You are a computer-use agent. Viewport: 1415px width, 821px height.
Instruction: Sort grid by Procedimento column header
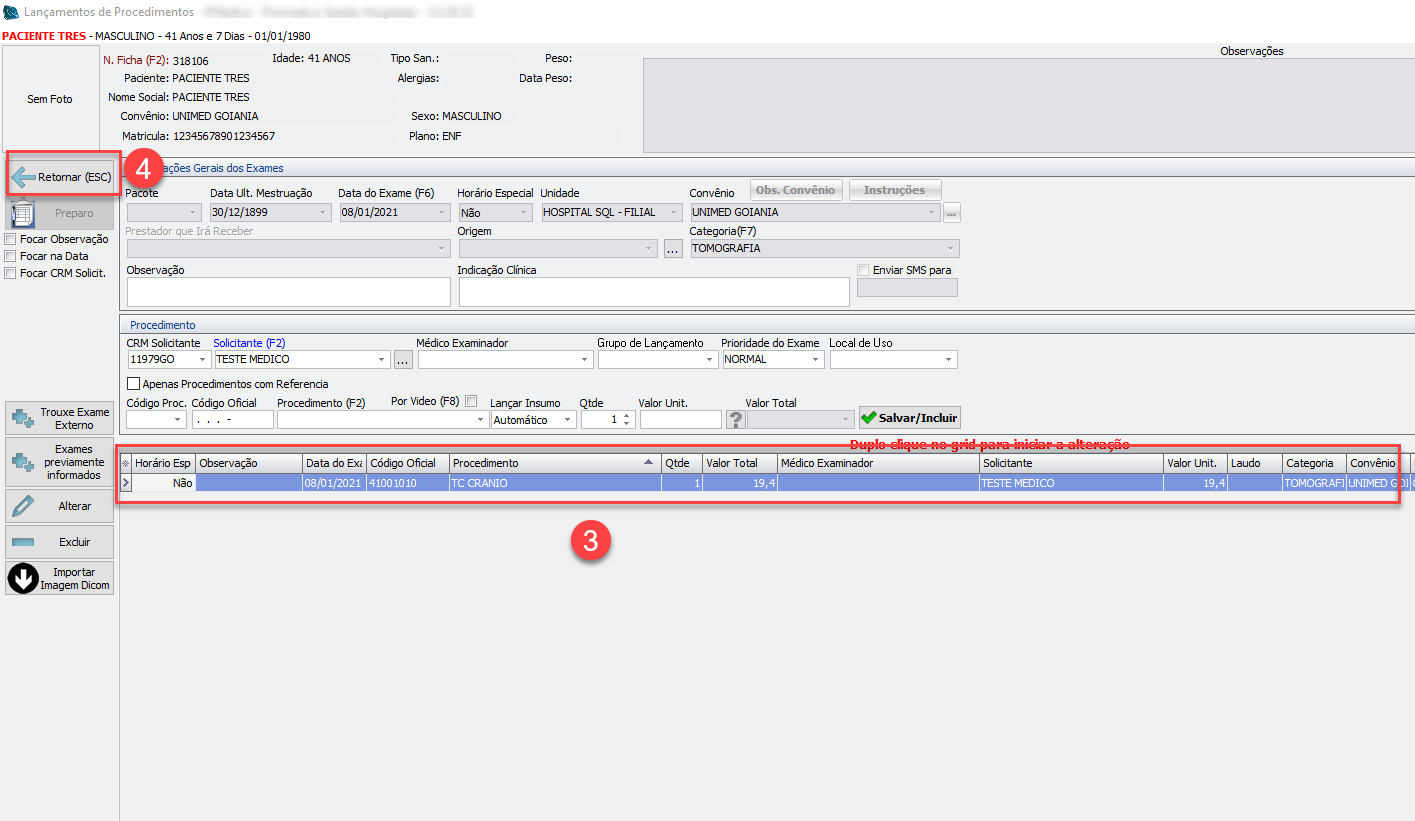(554, 463)
